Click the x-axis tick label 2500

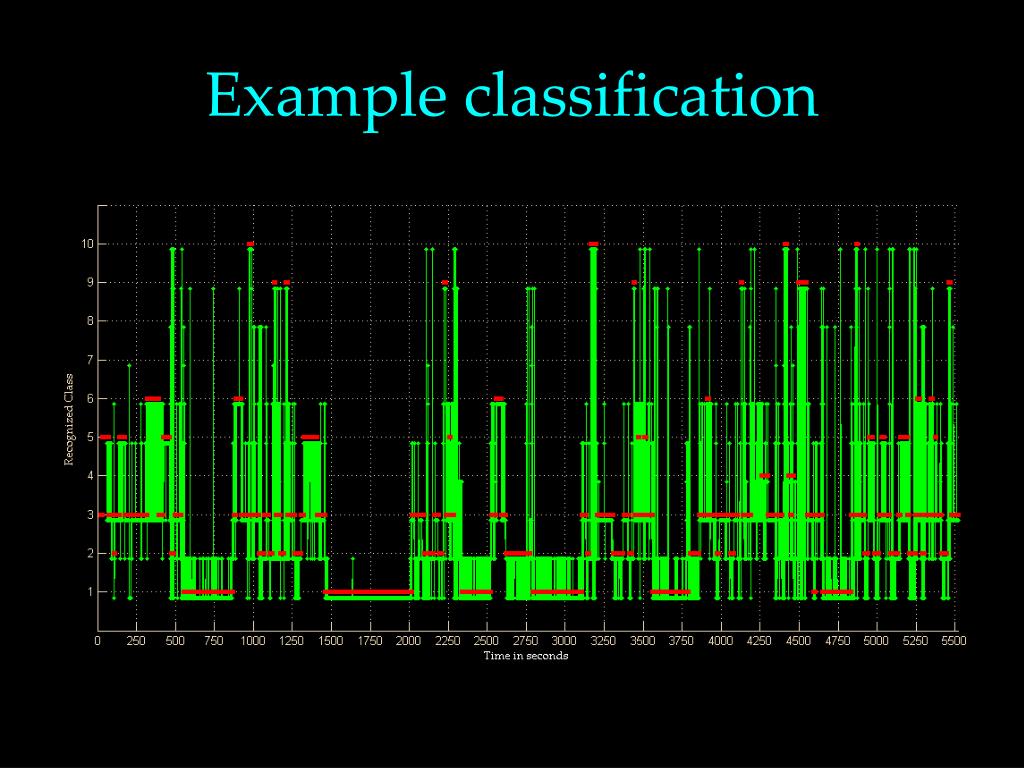coord(487,641)
